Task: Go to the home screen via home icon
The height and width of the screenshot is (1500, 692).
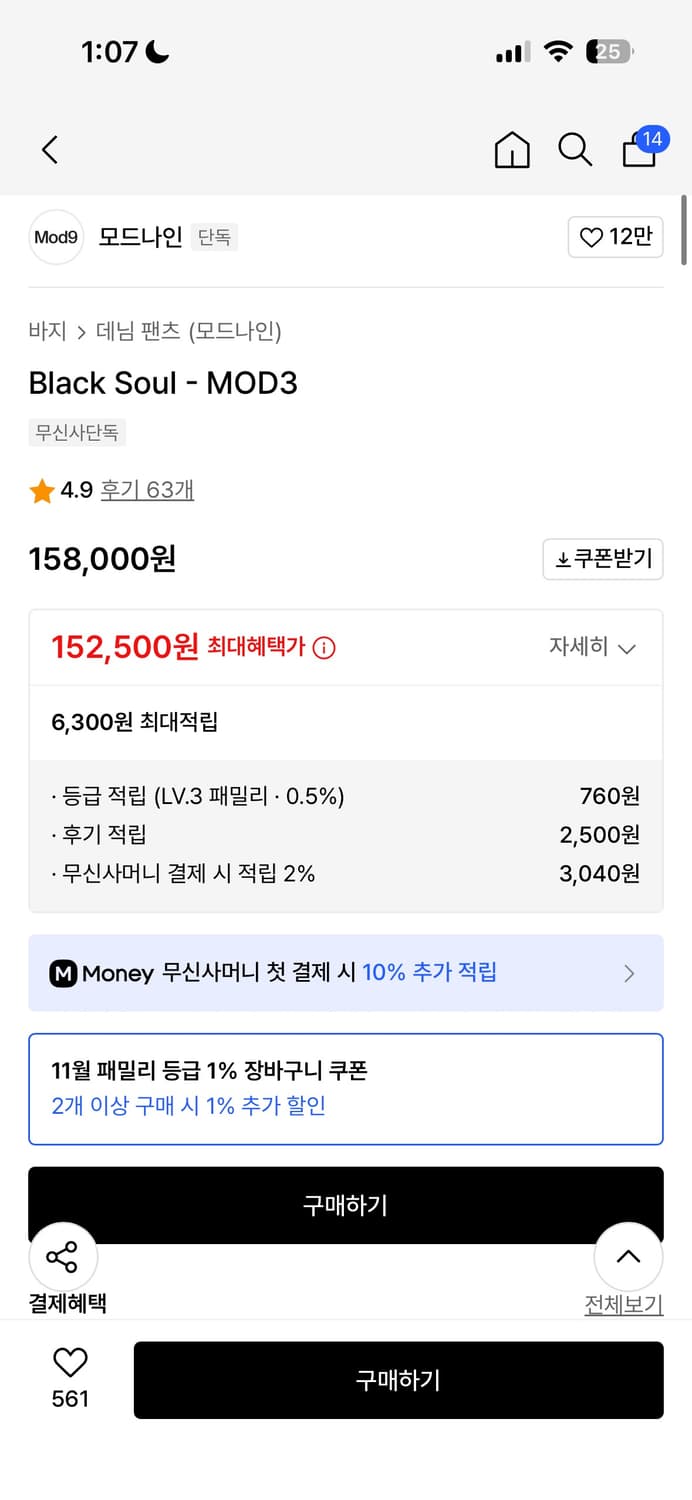Action: (511, 150)
